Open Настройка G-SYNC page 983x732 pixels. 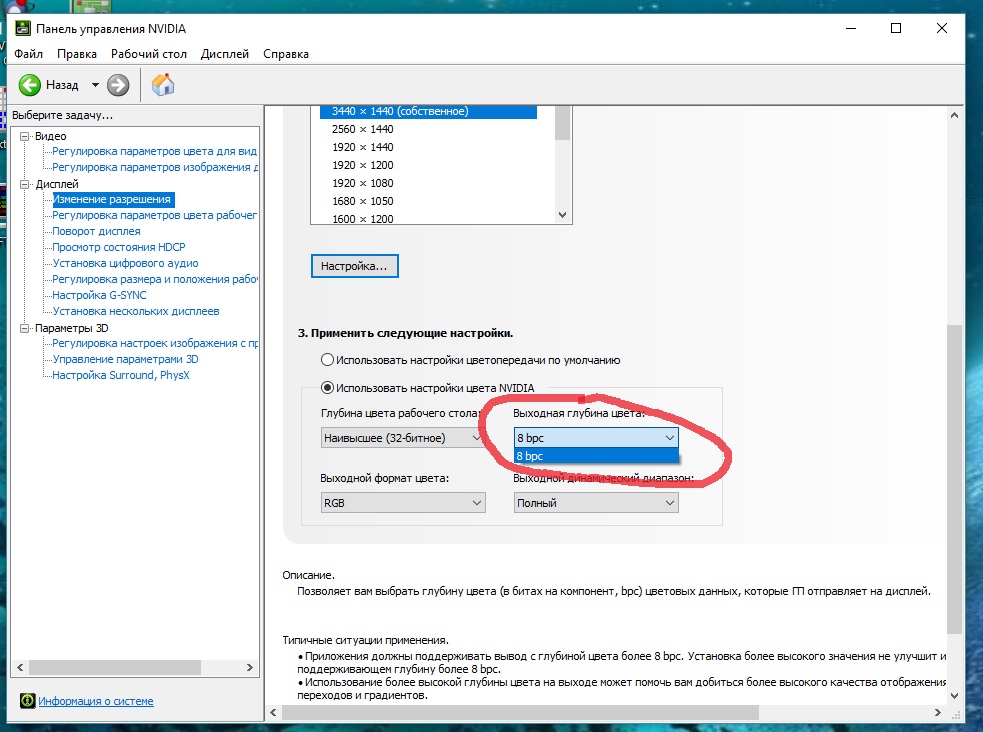click(x=99, y=295)
